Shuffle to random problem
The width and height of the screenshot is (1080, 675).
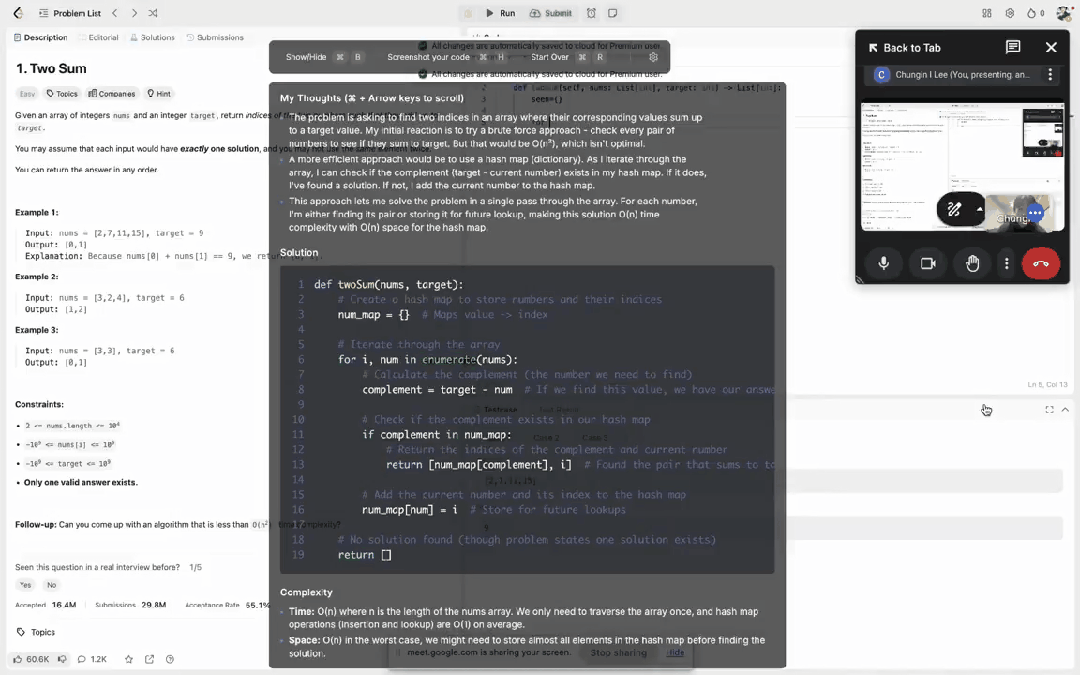coord(153,13)
